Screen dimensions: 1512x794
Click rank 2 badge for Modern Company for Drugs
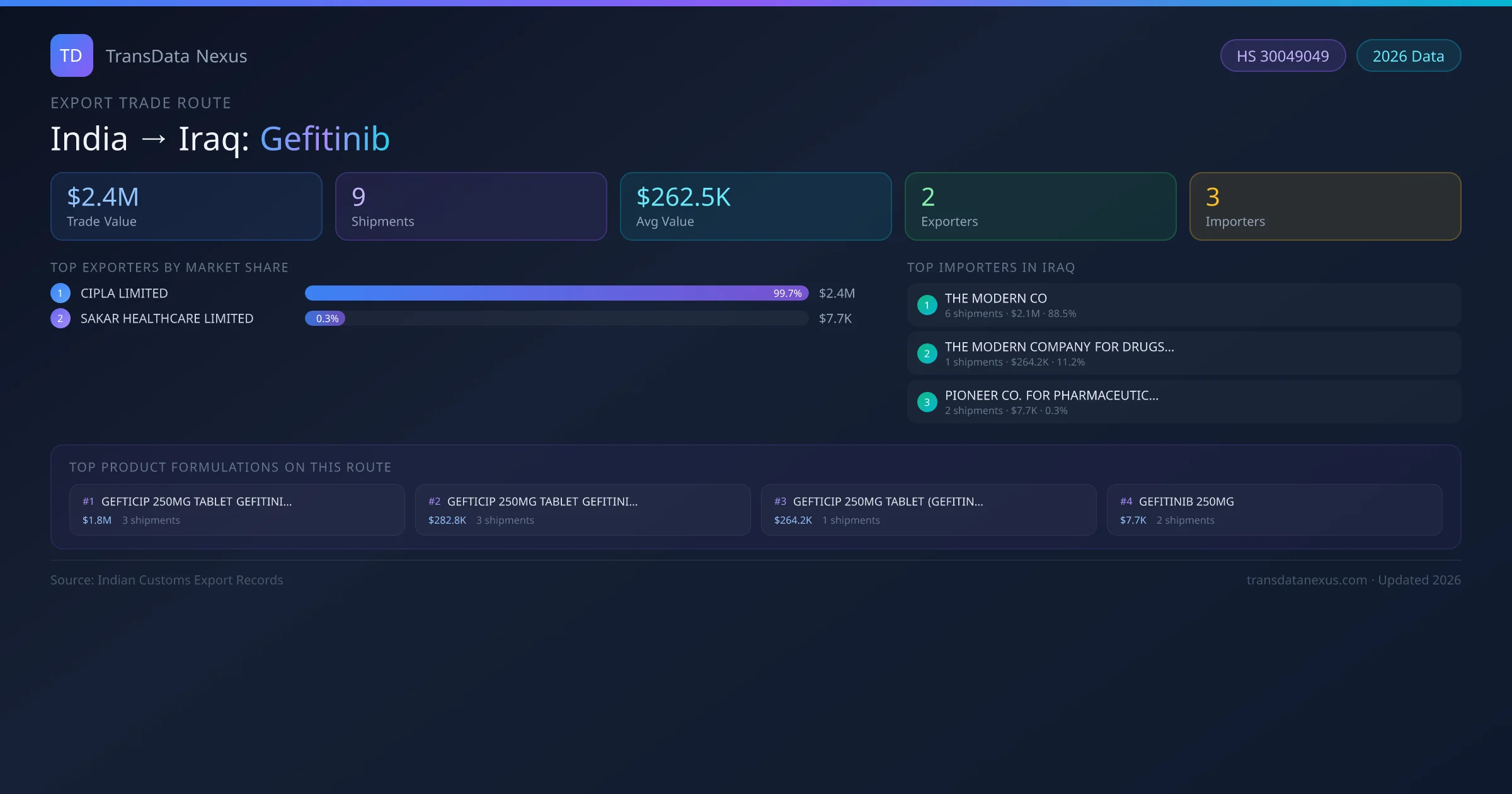tap(927, 354)
